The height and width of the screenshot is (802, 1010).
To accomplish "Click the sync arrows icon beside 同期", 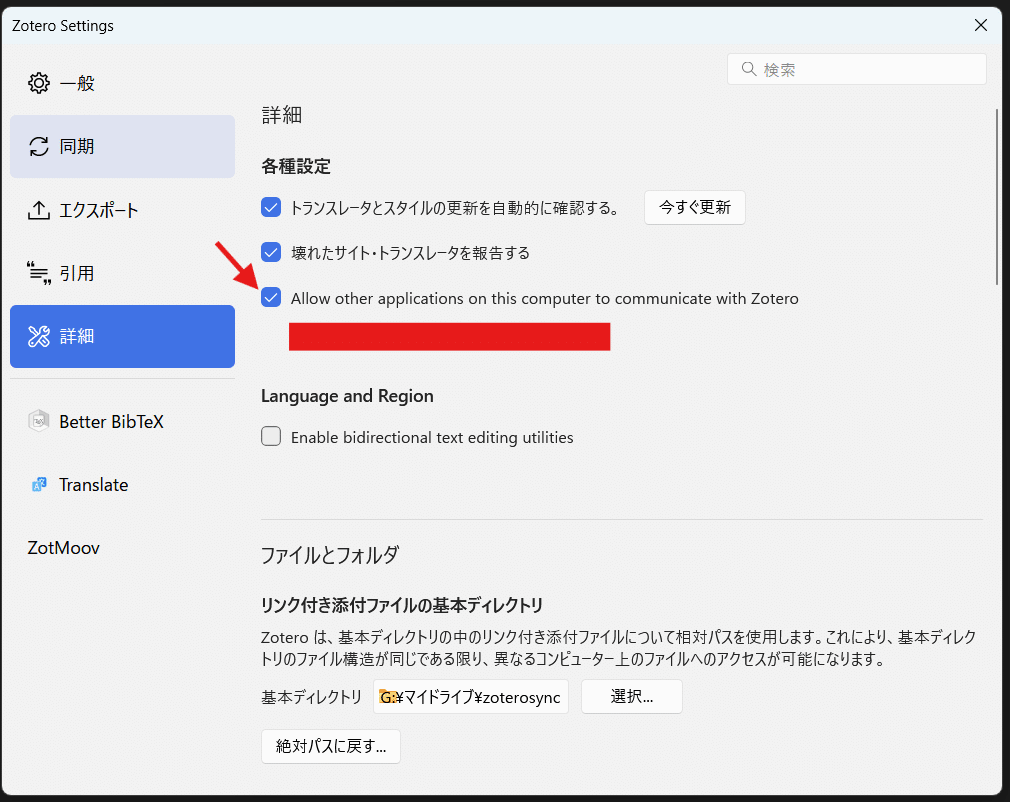I will click(x=39, y=146).
